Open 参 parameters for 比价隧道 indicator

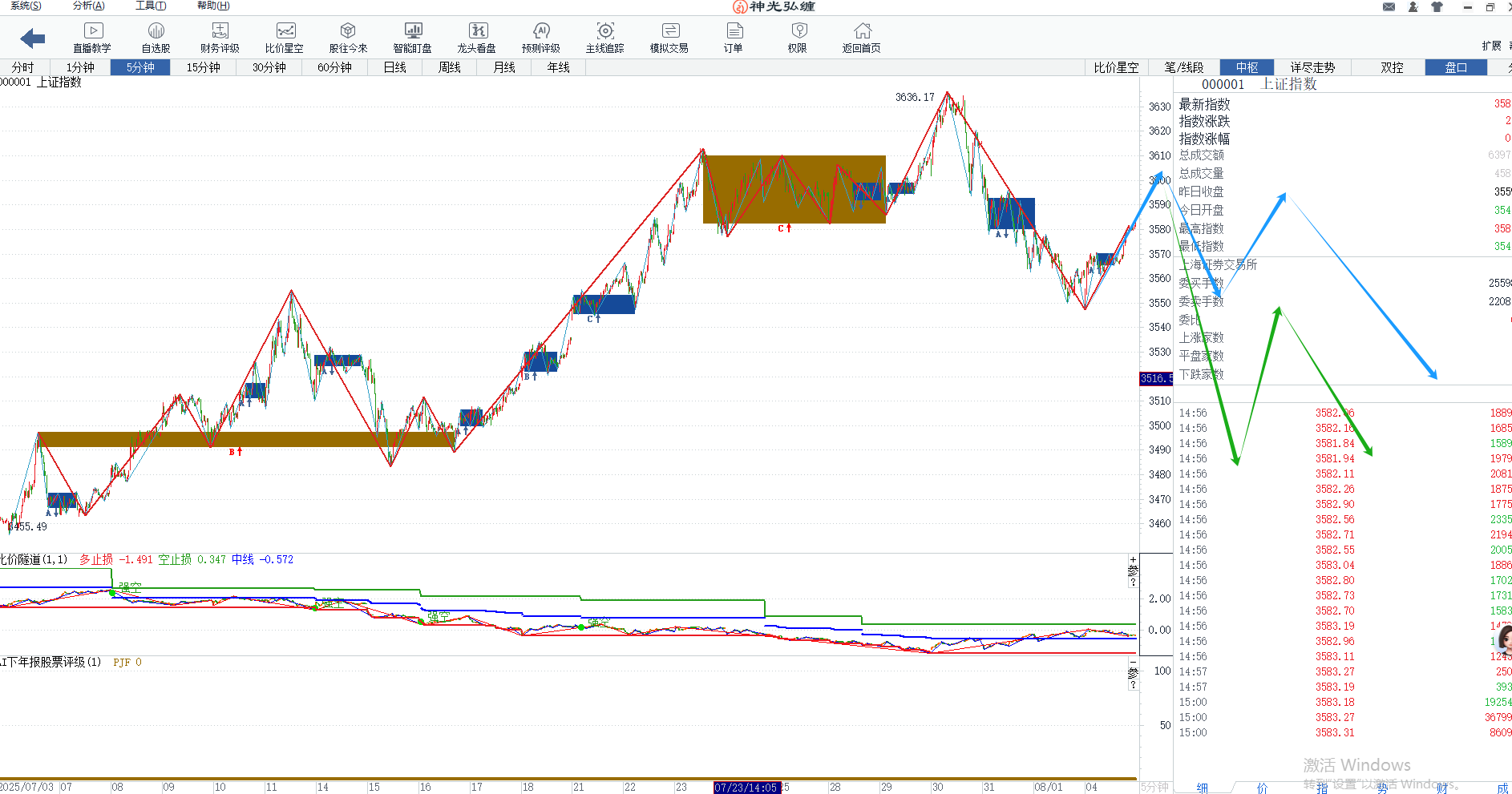[x=1133, y=570]
